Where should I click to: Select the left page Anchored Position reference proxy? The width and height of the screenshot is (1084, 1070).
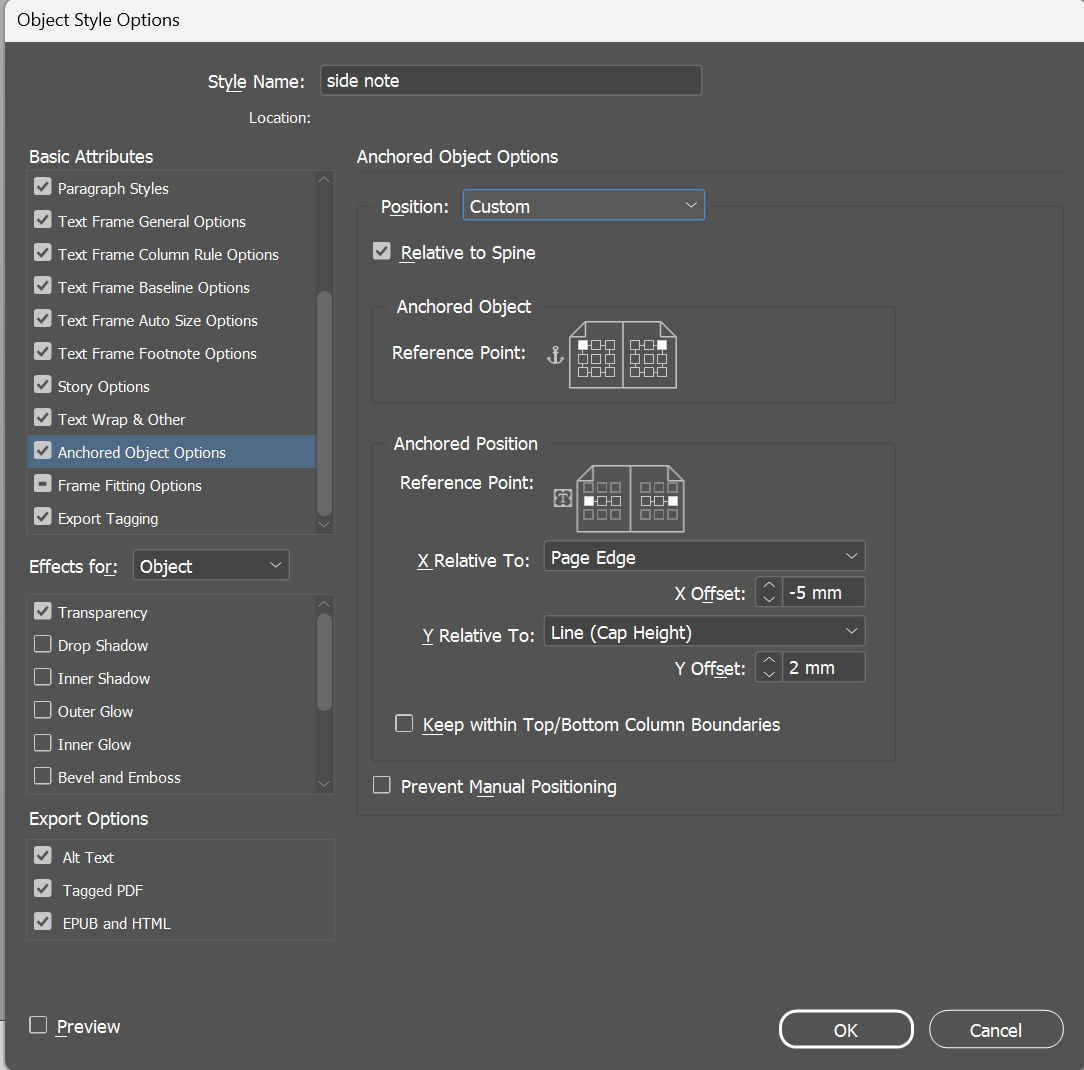[x=603, y=500]
